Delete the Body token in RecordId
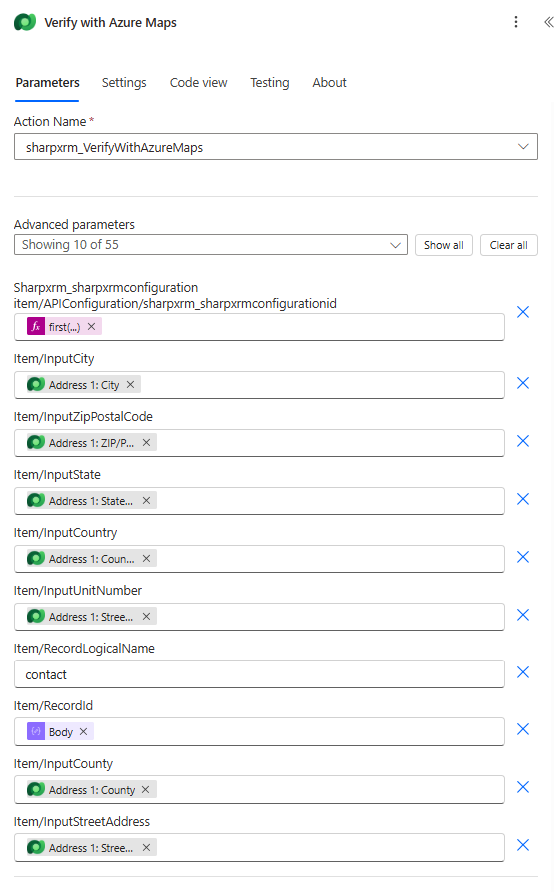554x892 pixels. pos(83,732)
